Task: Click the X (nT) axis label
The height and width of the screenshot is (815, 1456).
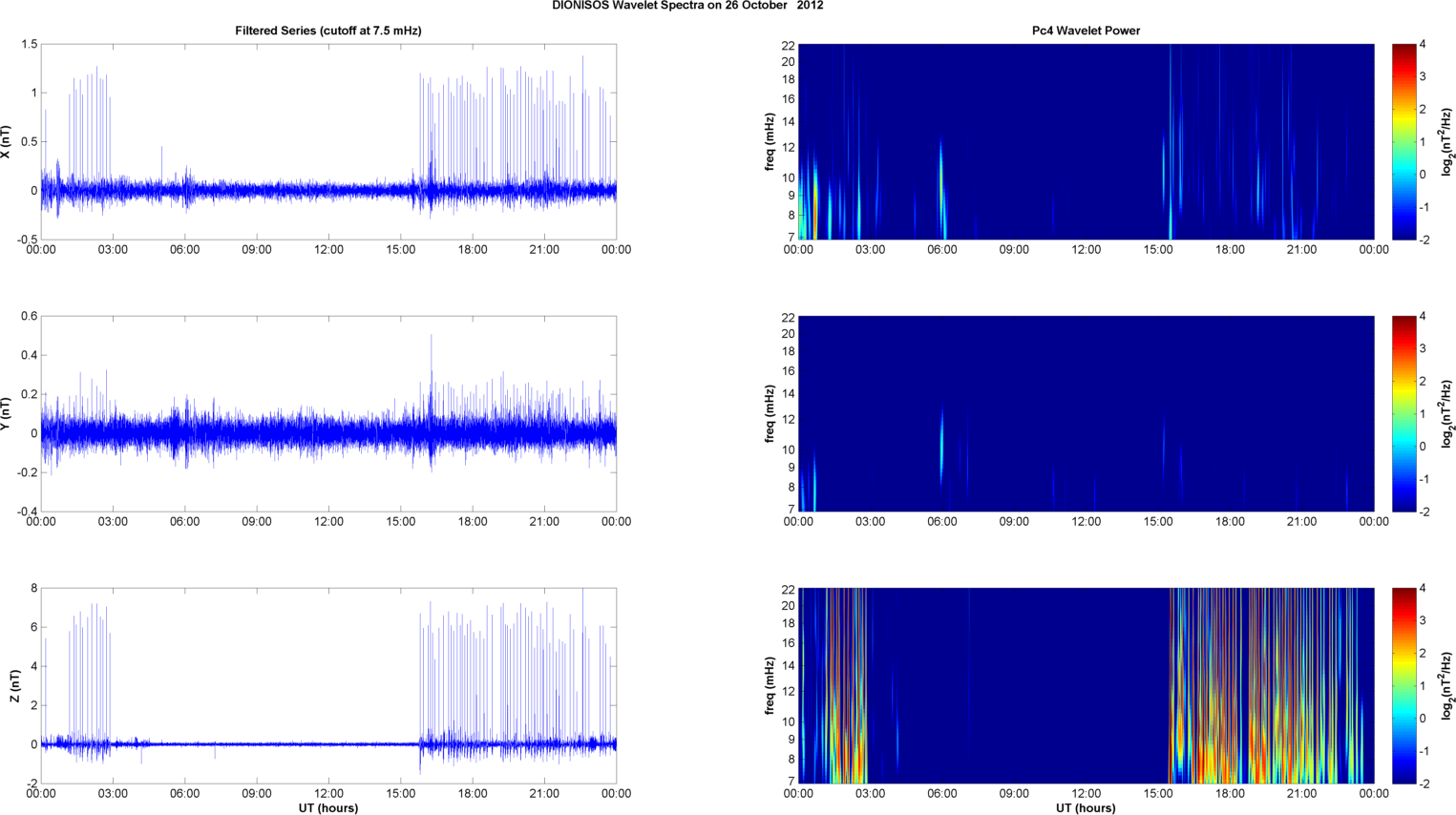Action: pos(7,142)
